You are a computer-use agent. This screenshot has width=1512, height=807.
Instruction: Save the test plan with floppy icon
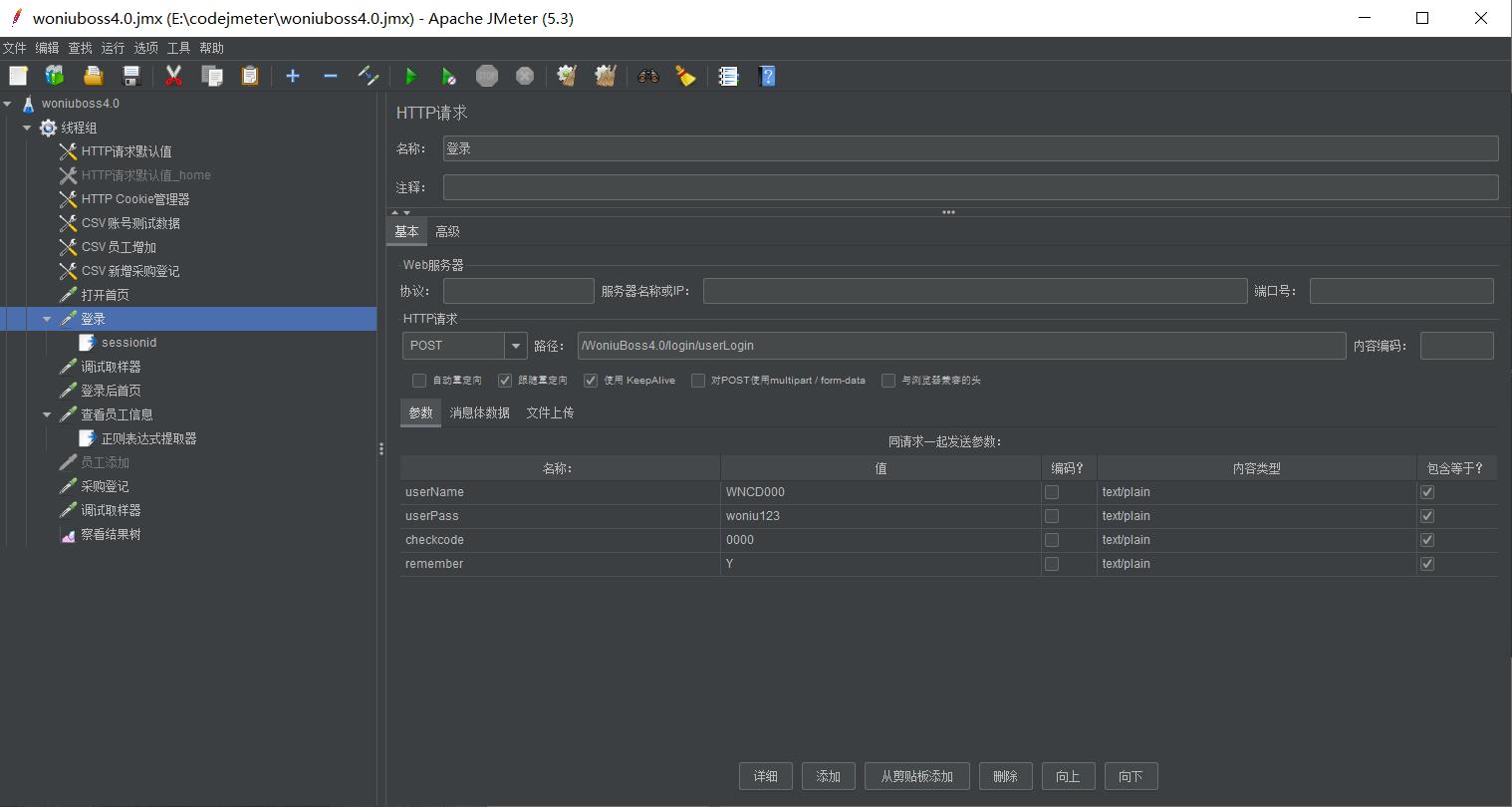point(130,76)
